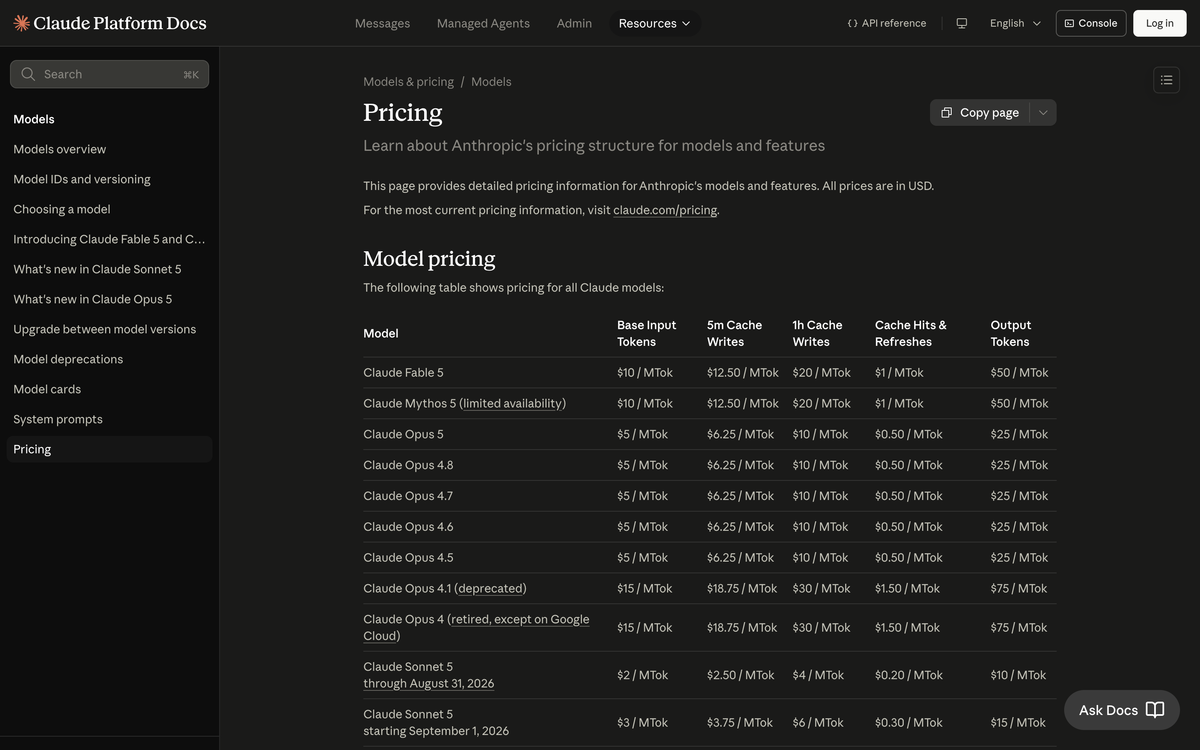Click the Log in button
1200x750 pixels.
tap(1160, 23)
